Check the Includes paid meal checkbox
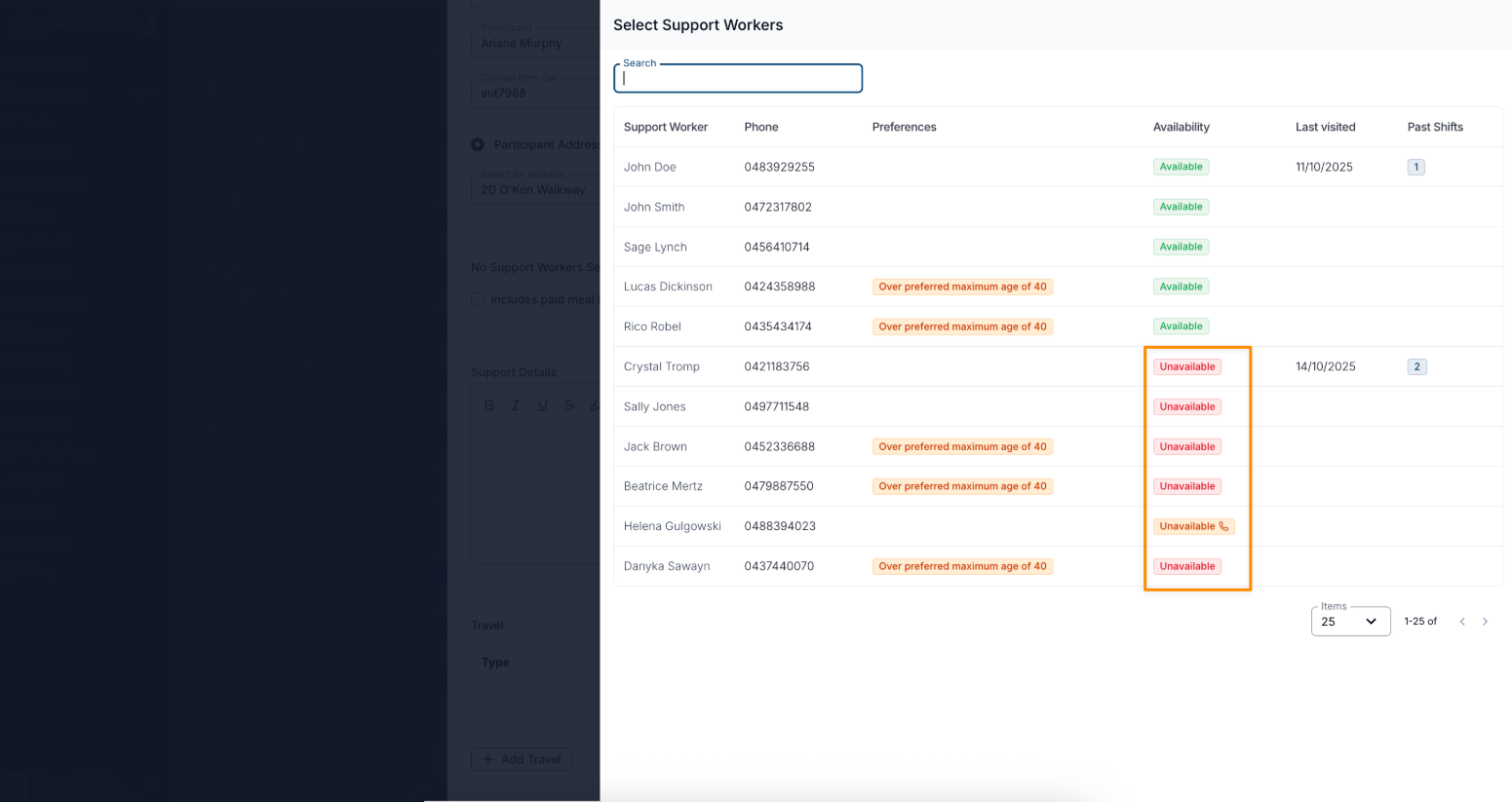Screen dimensions: 1512x802 pyautogui.click(x=478, y=299)
